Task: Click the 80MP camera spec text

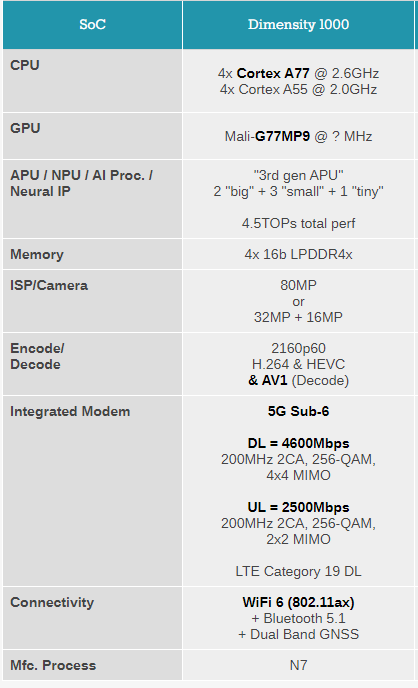Action: 298,285
